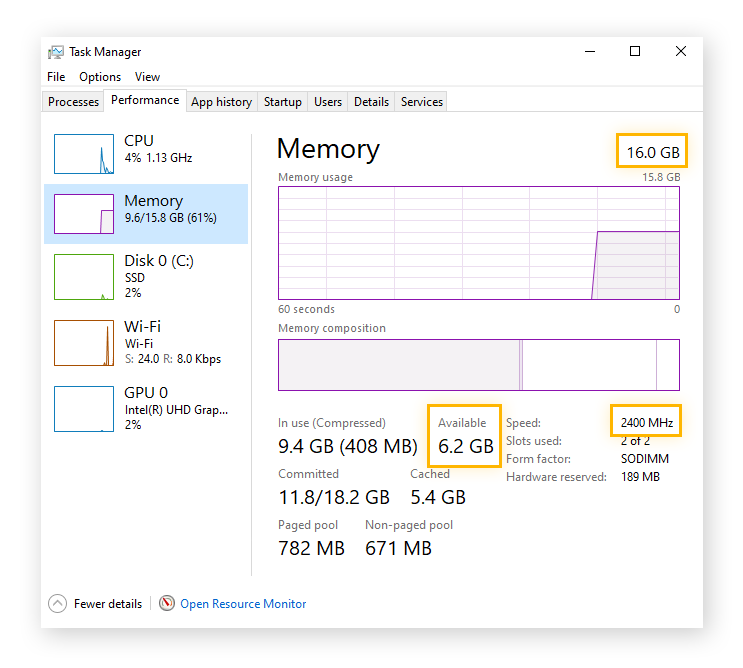Select the Memory graph thumbnail in sidebar

[84, 213]
